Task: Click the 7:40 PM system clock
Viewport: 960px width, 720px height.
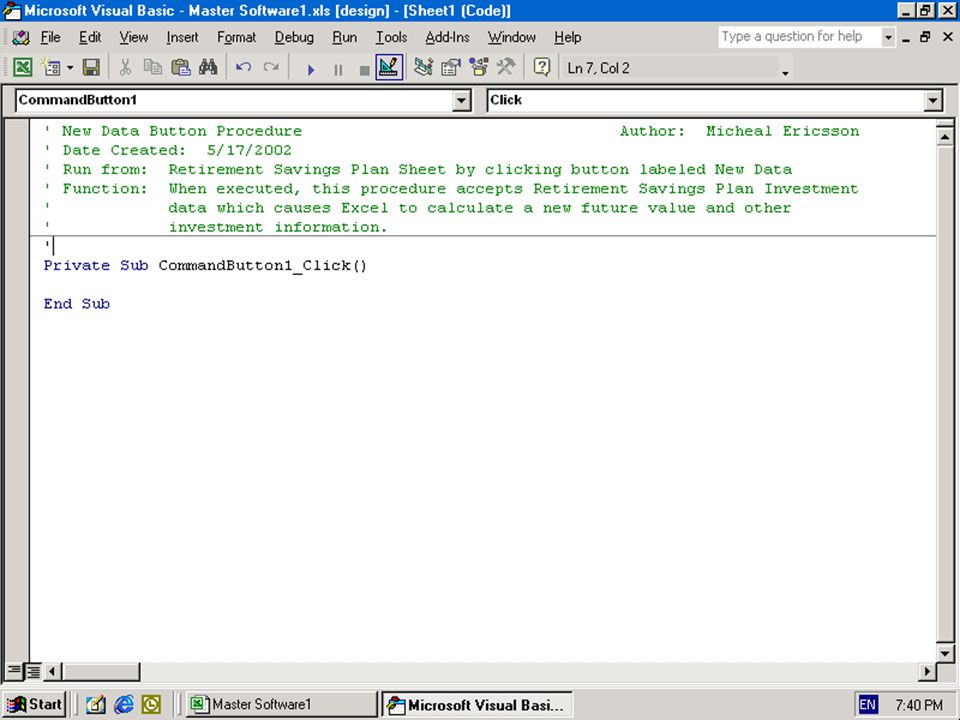Action: (919, 705)
